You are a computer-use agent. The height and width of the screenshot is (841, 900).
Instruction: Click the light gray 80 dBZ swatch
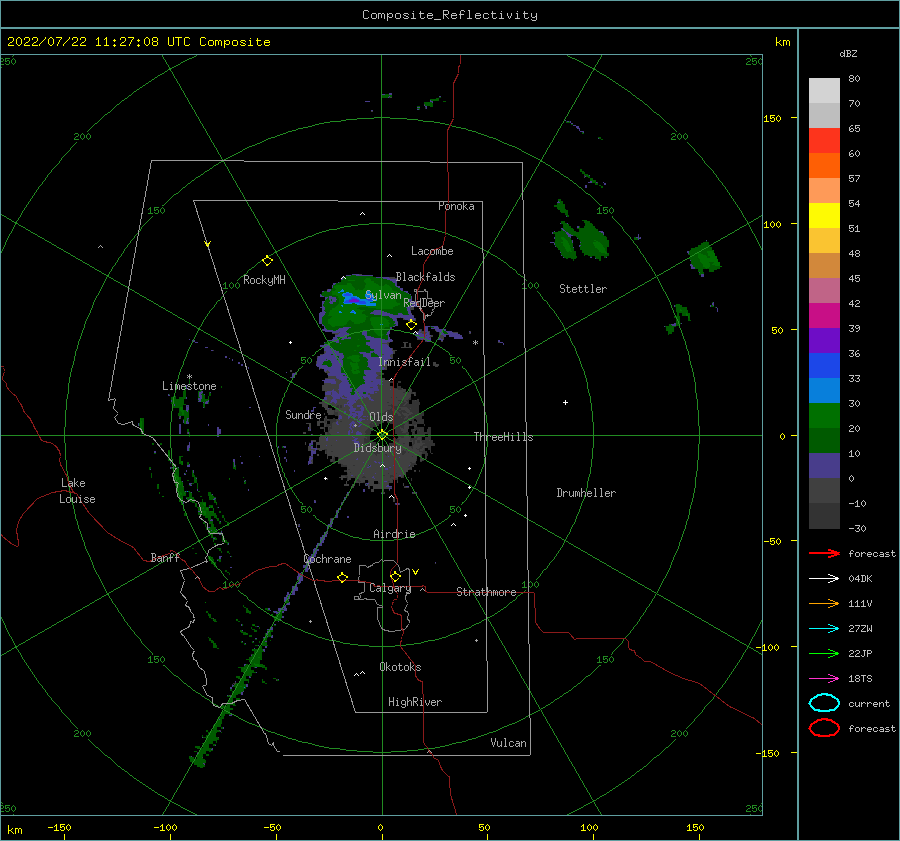tap(824, 90)
